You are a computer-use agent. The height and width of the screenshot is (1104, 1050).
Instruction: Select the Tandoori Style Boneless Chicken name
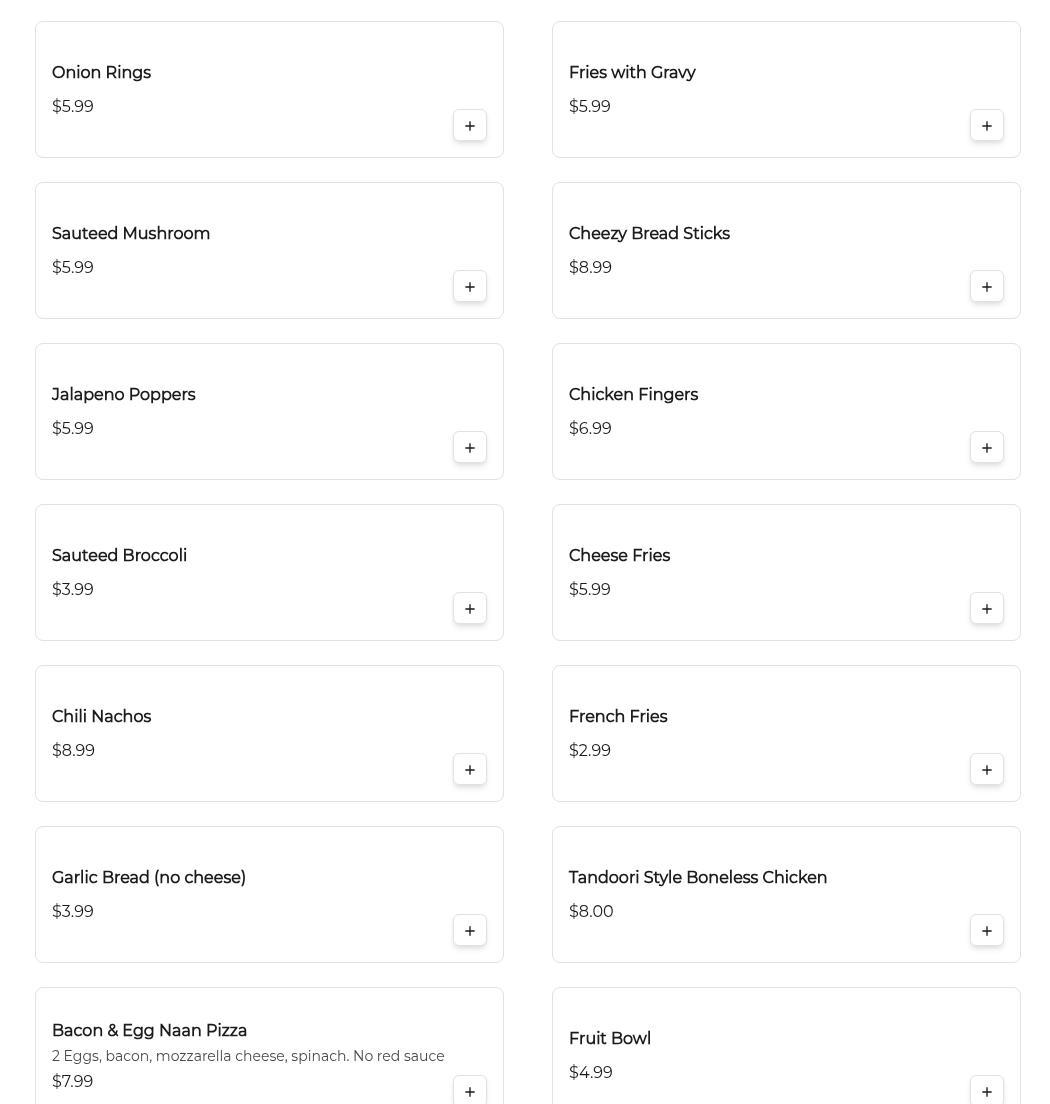(x=697, y=878)
